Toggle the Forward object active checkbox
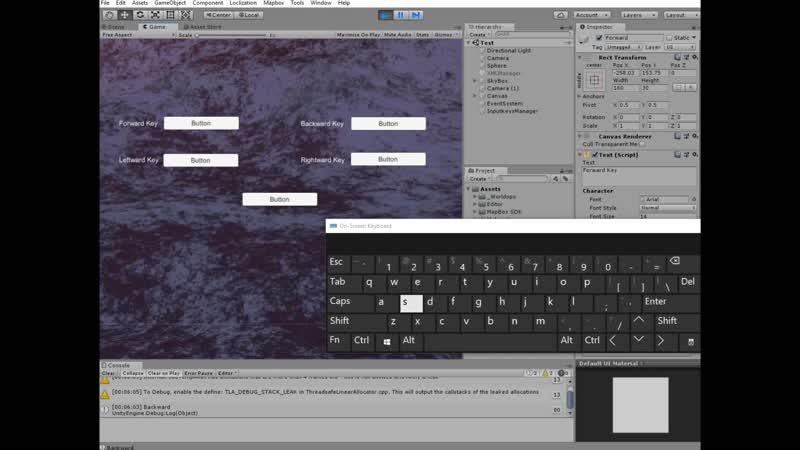 (x=599, y=38)
